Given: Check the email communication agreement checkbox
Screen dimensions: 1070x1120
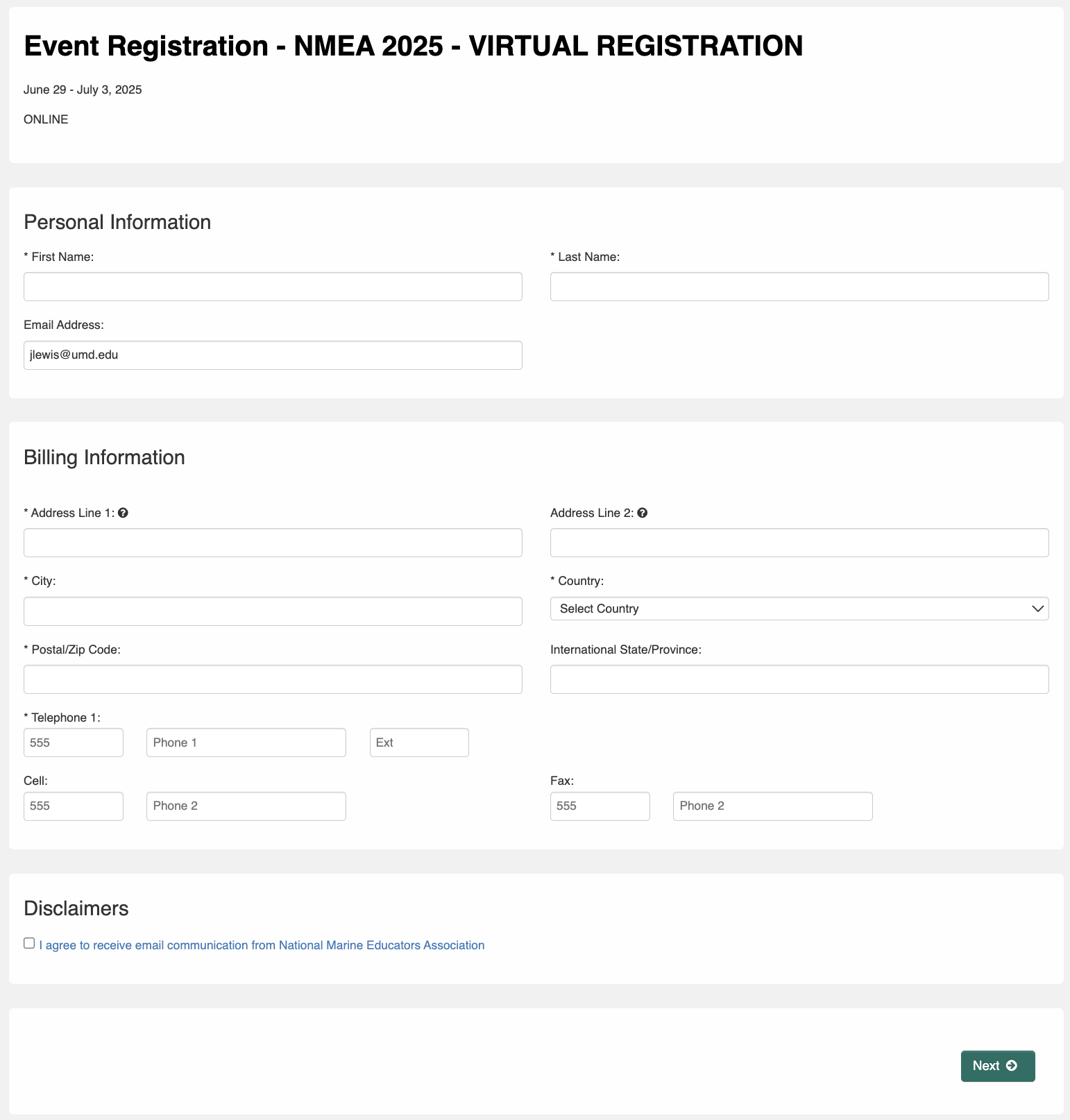Looking at the screenshot, I should (x=29, y=943).
